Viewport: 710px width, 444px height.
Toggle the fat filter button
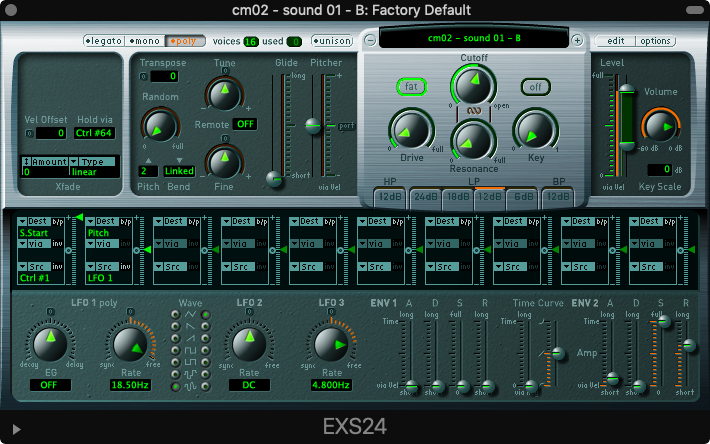pos(411,86)
